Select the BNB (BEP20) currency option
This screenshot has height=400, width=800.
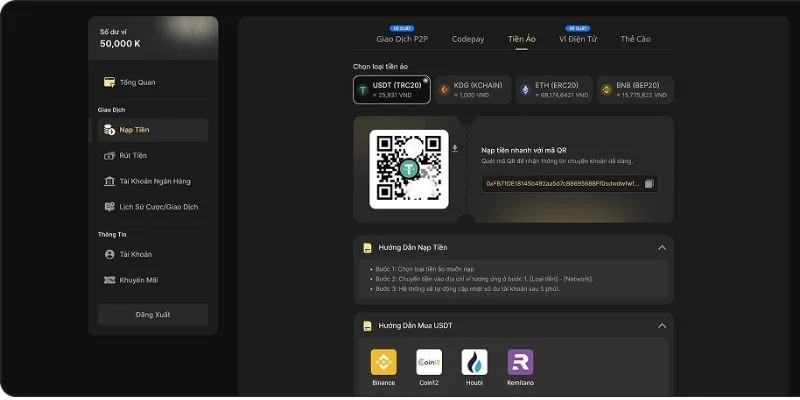635,90
